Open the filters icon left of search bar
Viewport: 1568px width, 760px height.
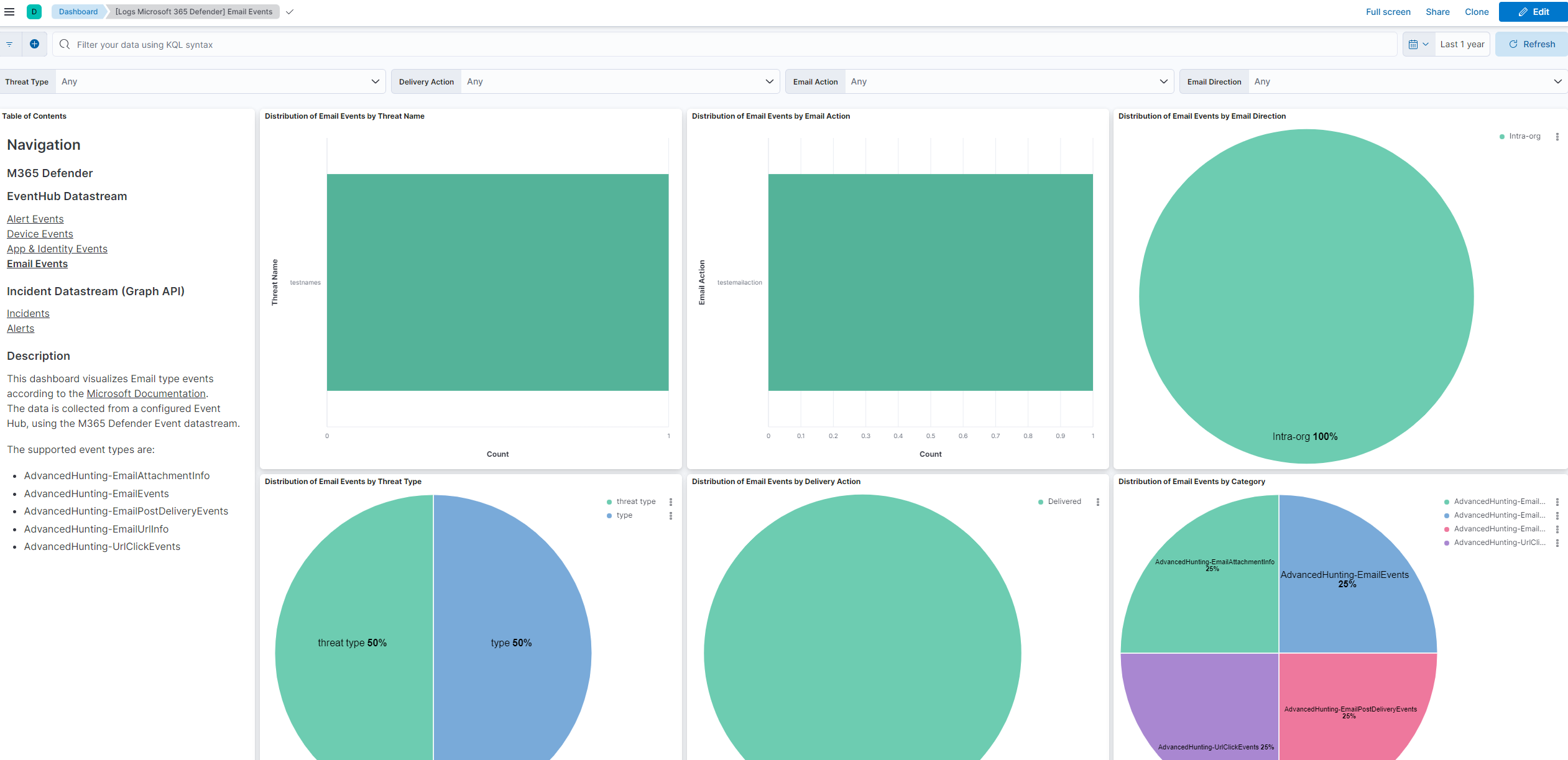(9, 44)
